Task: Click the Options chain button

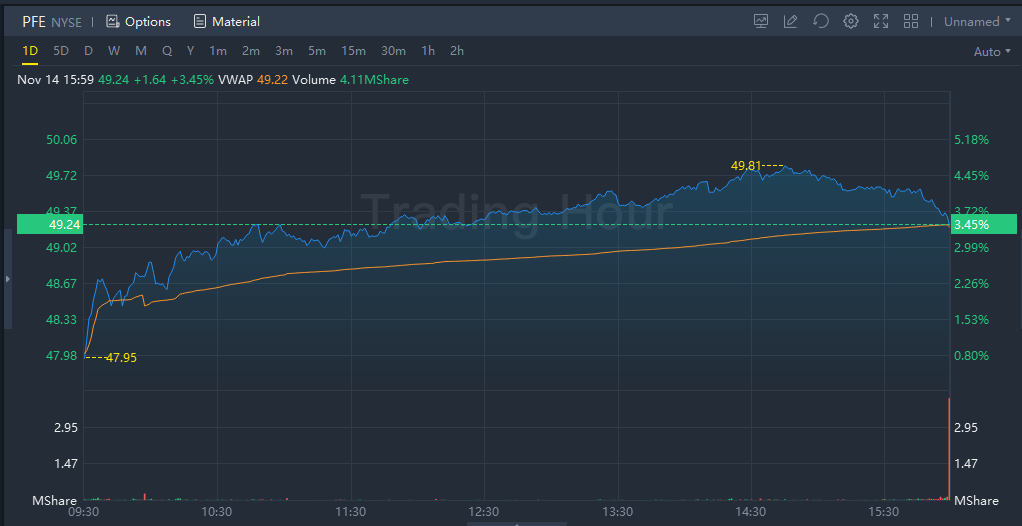Action: [138, 21]
